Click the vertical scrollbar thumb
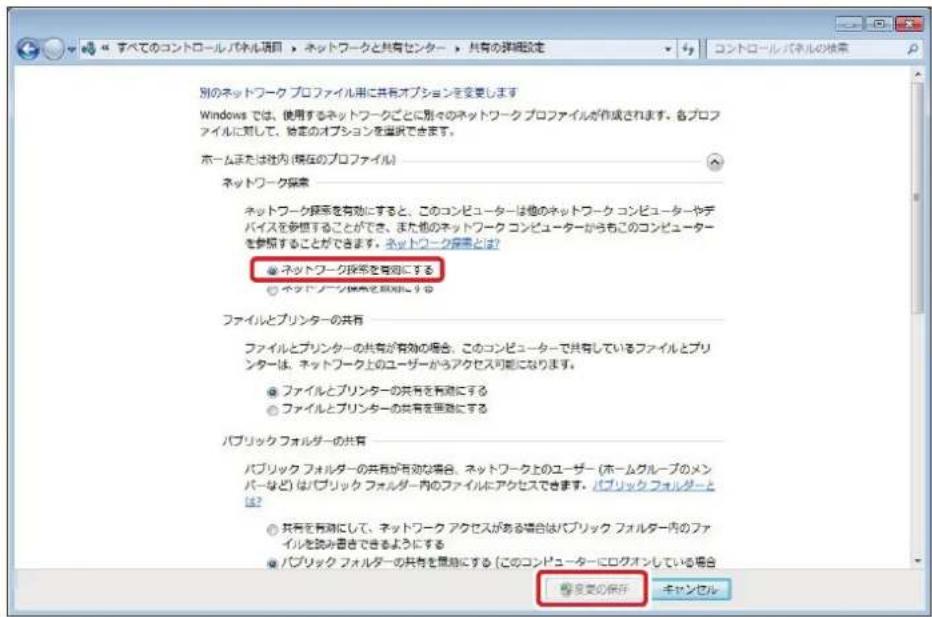This screenshot has height=617, width=932. (x=917, y=196)
